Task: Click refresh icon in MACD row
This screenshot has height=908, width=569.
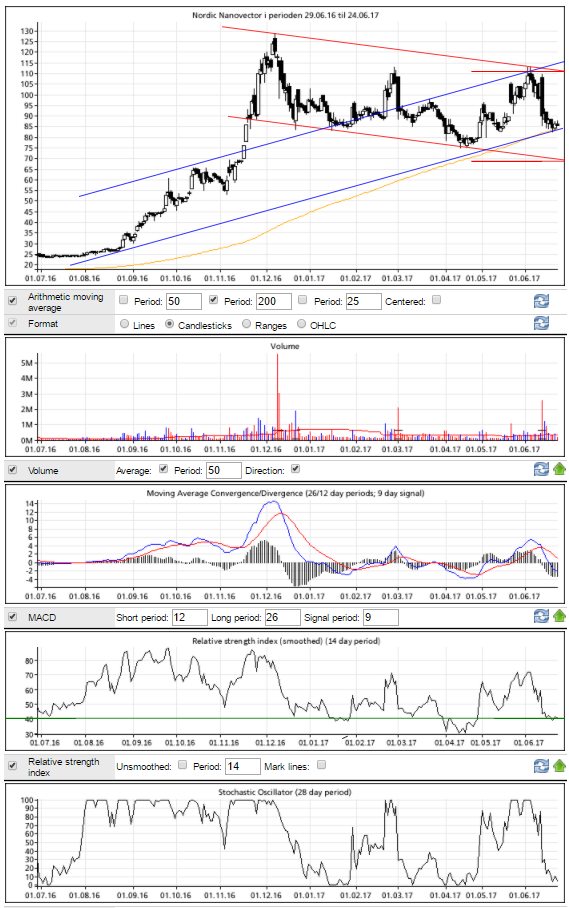Action: [541, 616]
